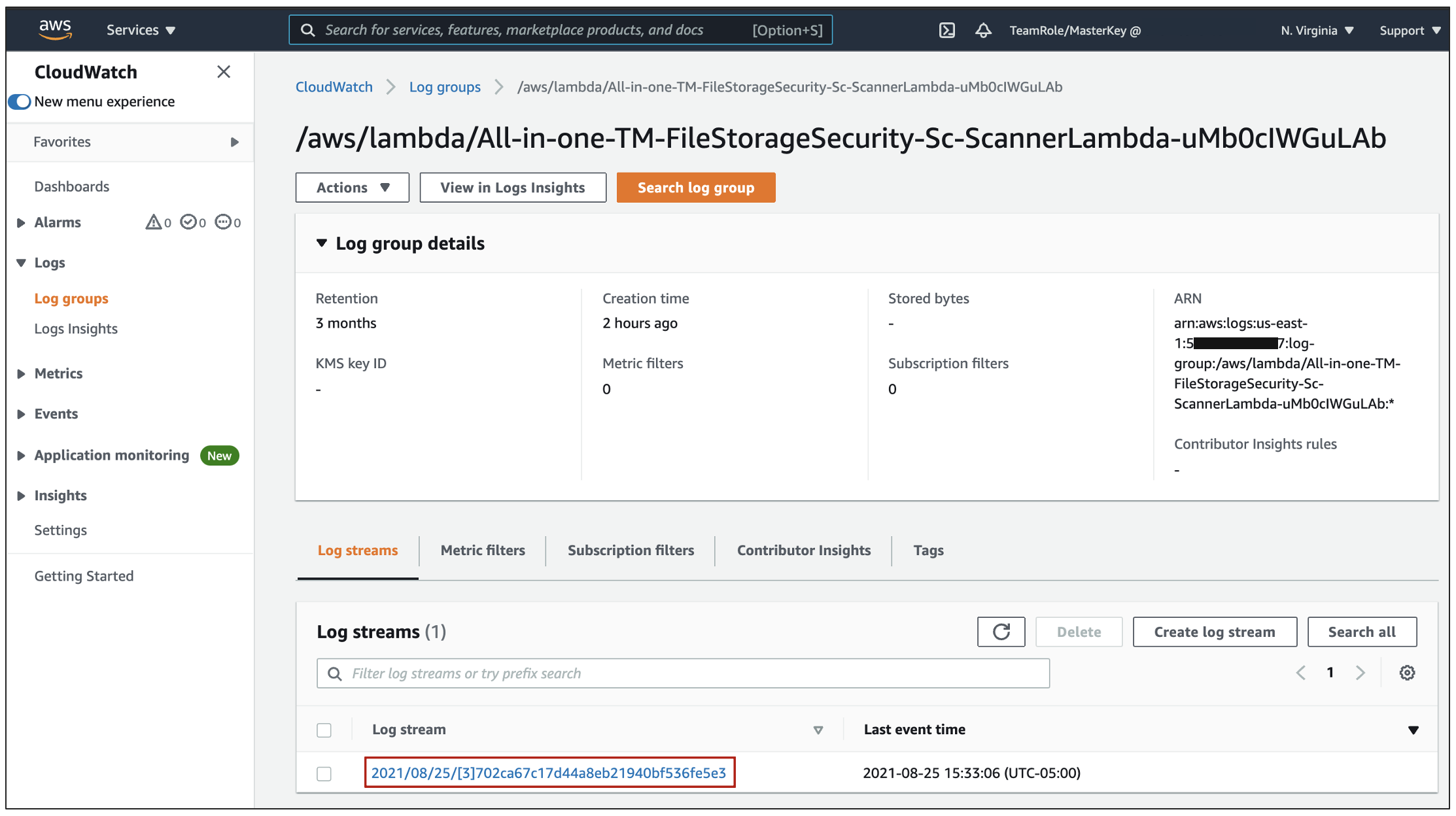Go to the Log groups breadcrumb link
This screenshot has width=1456, height=816.
click(x=445, y=87)
